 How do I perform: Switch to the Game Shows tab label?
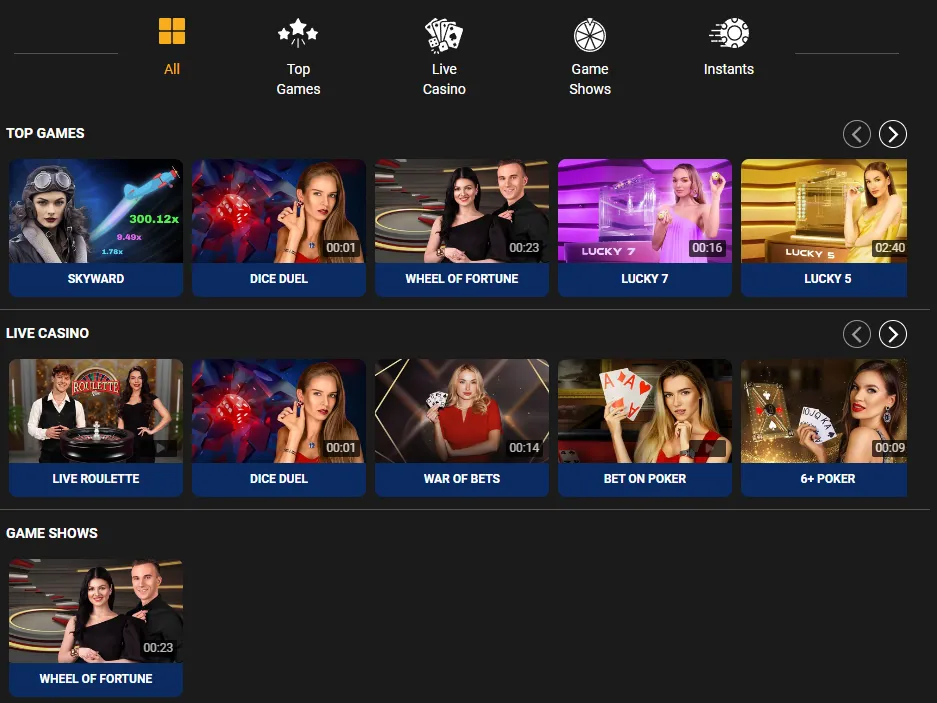tap(590, 79)
